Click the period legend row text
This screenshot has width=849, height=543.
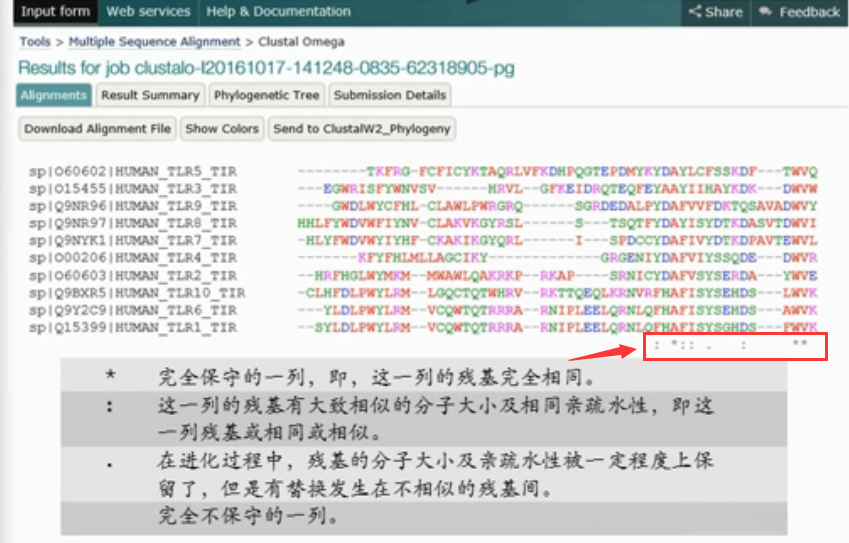click(x=436, y=475)
